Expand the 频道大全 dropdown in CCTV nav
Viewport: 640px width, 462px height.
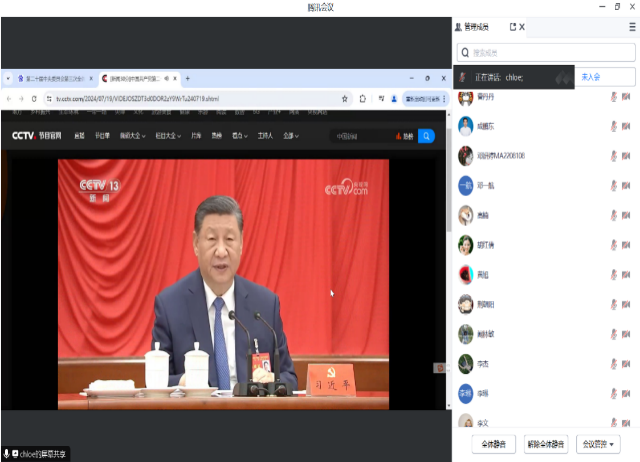pyautogui.click(x=133, y=136)
